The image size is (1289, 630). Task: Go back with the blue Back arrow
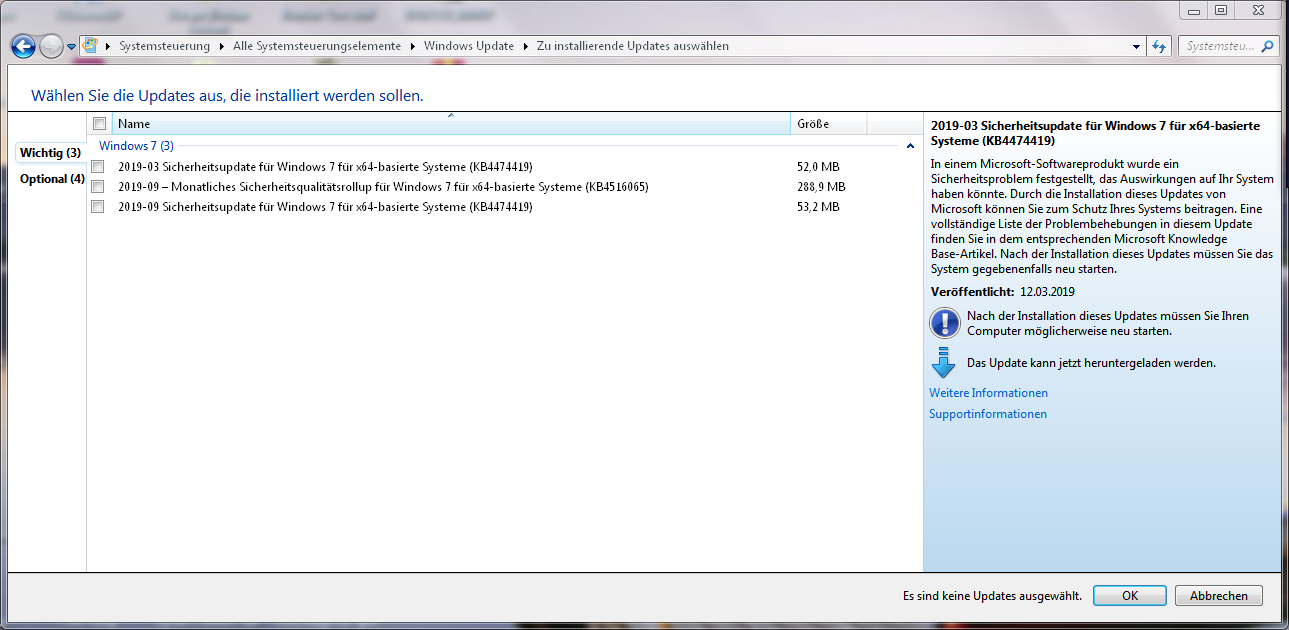click(24, 46)
